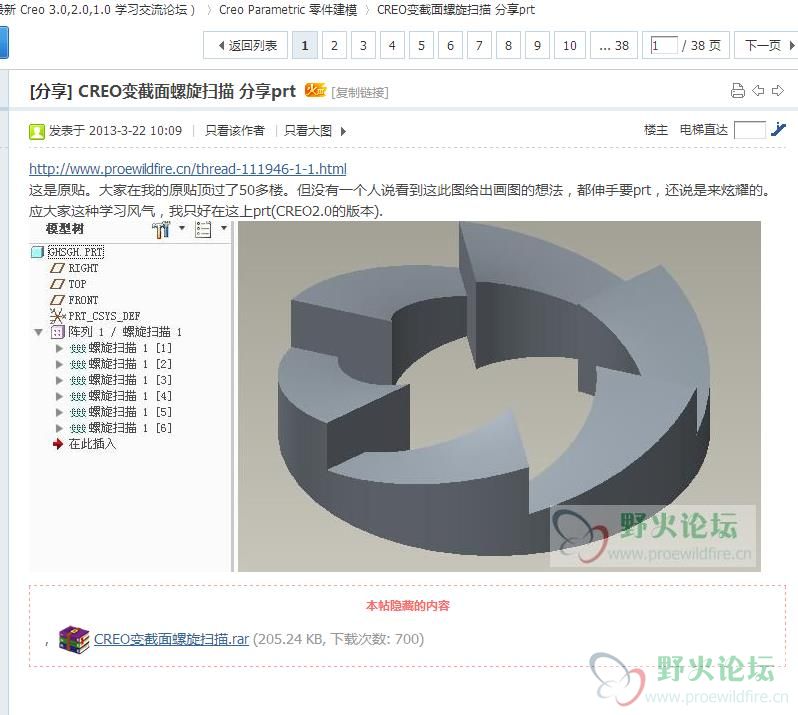Click the red insert-here arrow icon

click(x=58, y=444)
